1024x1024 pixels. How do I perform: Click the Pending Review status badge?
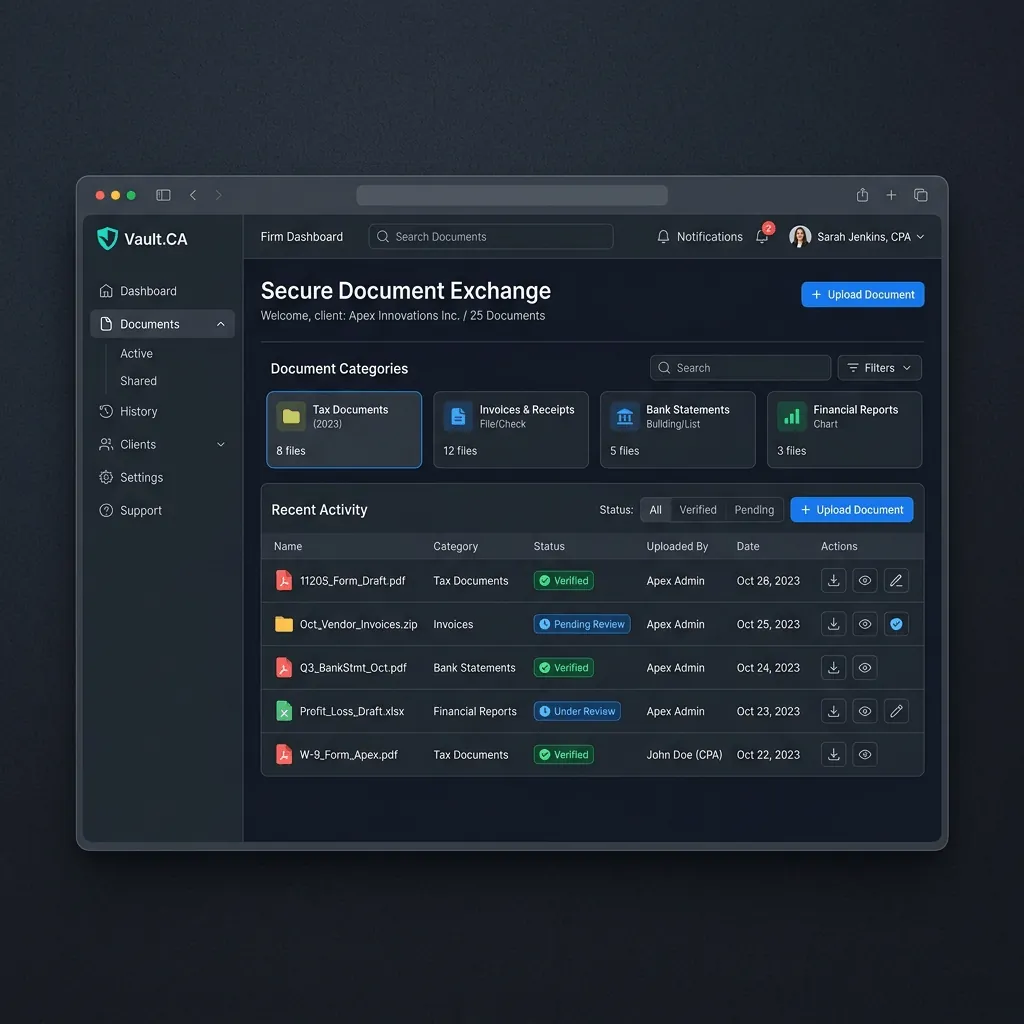[x=582, y=624]
